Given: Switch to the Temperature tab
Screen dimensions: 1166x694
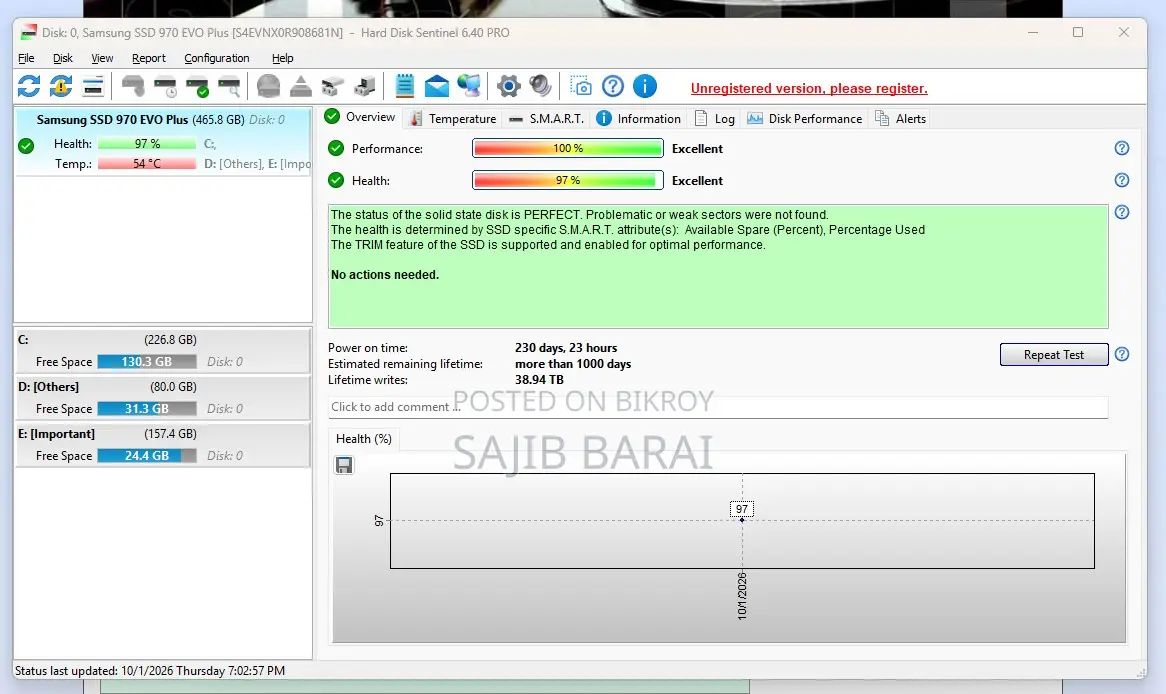Looking at the screenshot, I should coord(453,118).
